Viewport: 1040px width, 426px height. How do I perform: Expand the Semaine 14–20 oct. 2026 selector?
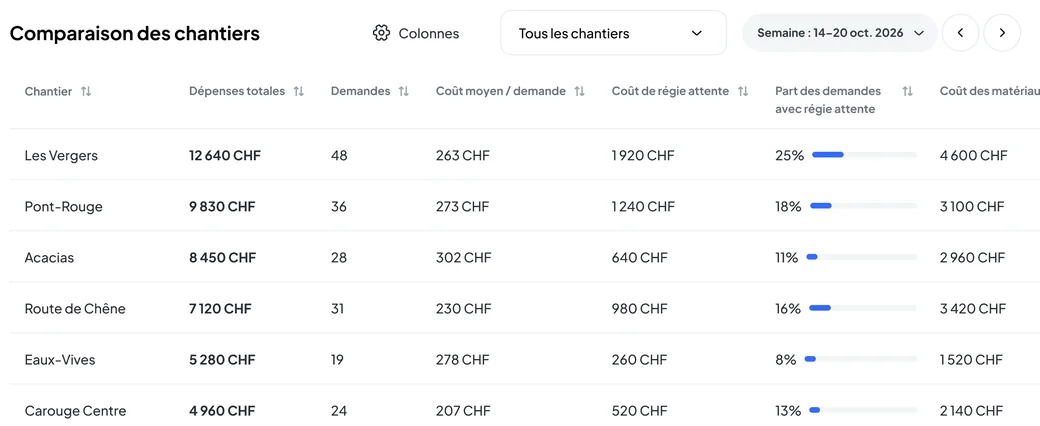click(x=840, y=33)
